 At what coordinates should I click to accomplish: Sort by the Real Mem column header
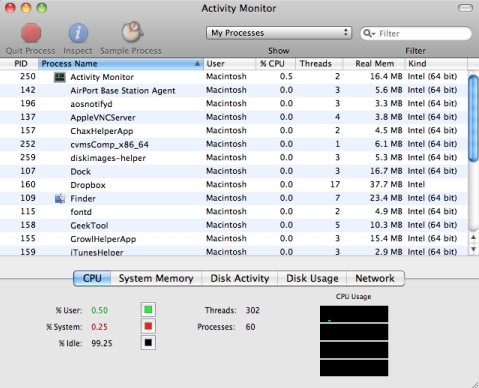click(374, 64)
